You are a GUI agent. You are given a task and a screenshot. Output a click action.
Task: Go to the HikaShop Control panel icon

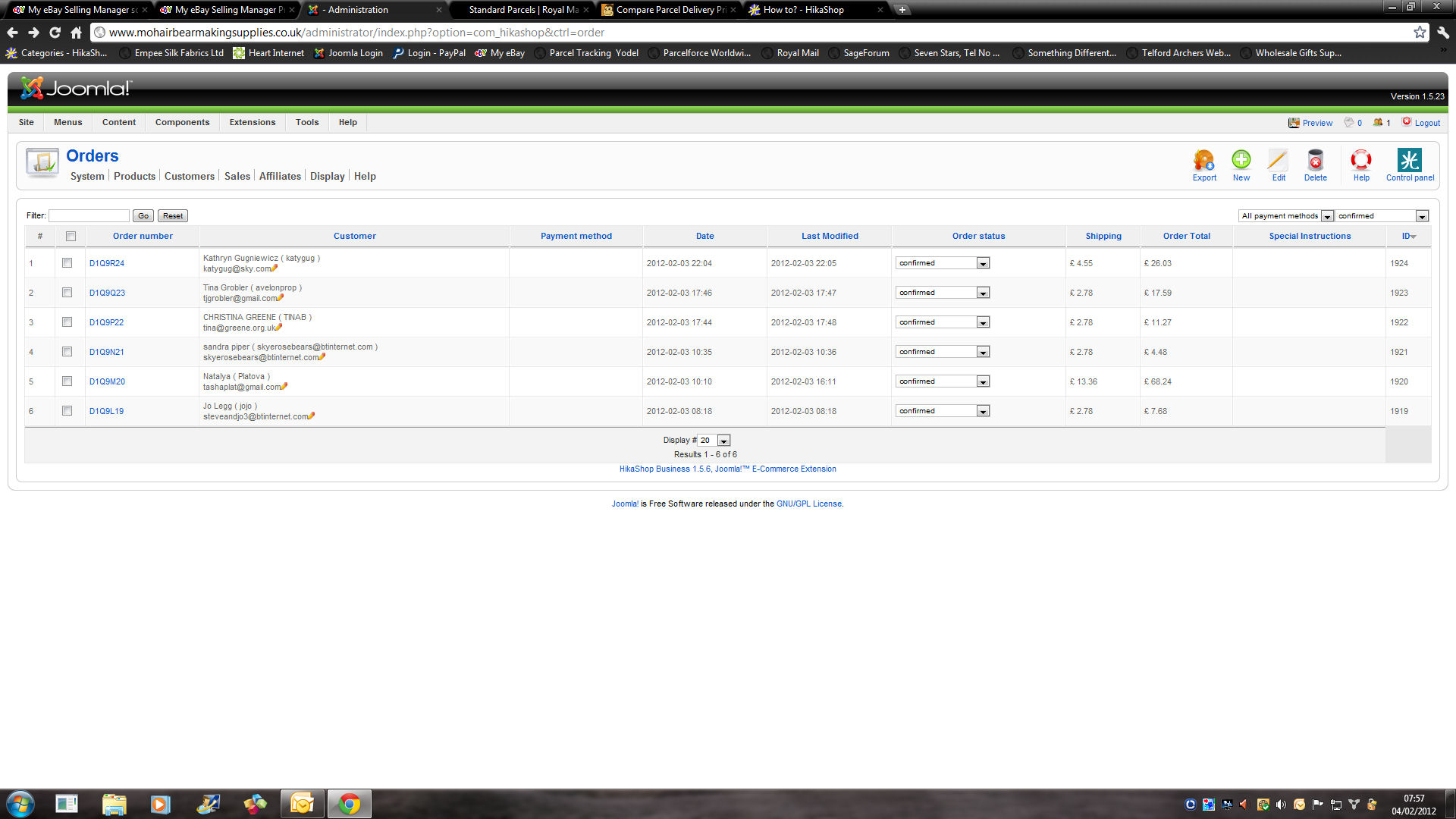pyautogui.click(x=1409, y=161)
